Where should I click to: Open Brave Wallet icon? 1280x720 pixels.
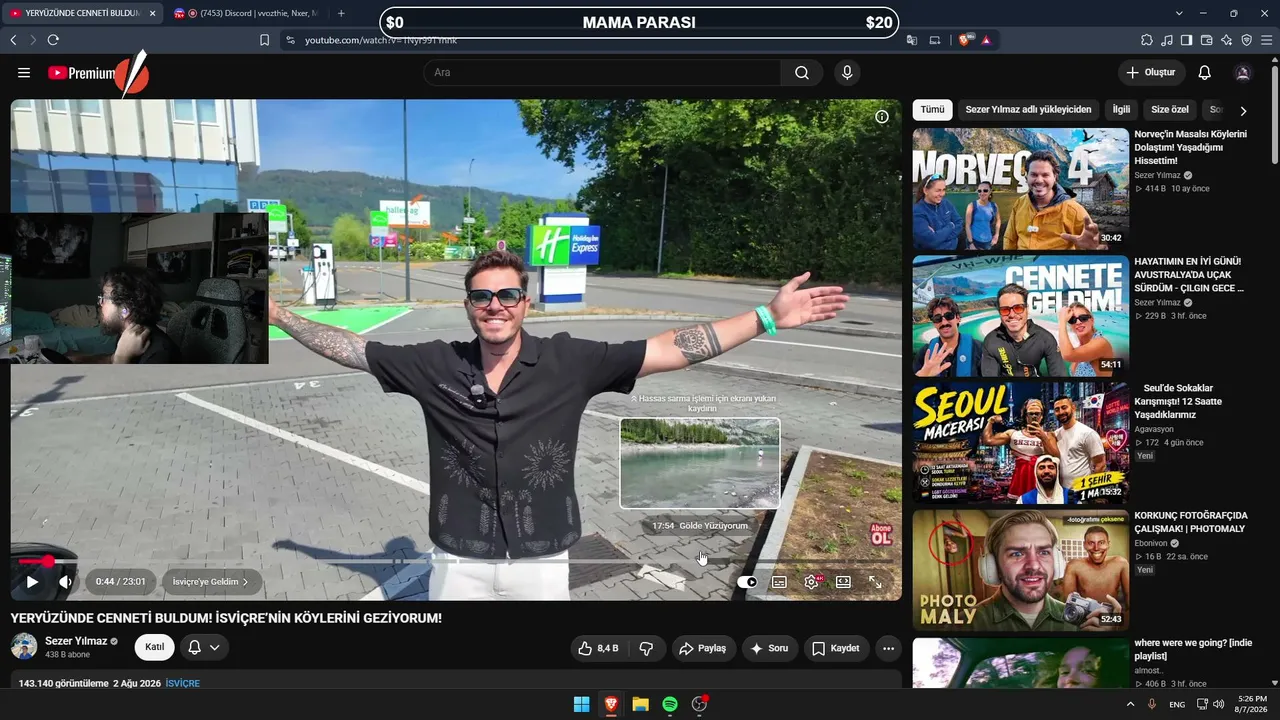(1206, 40)
